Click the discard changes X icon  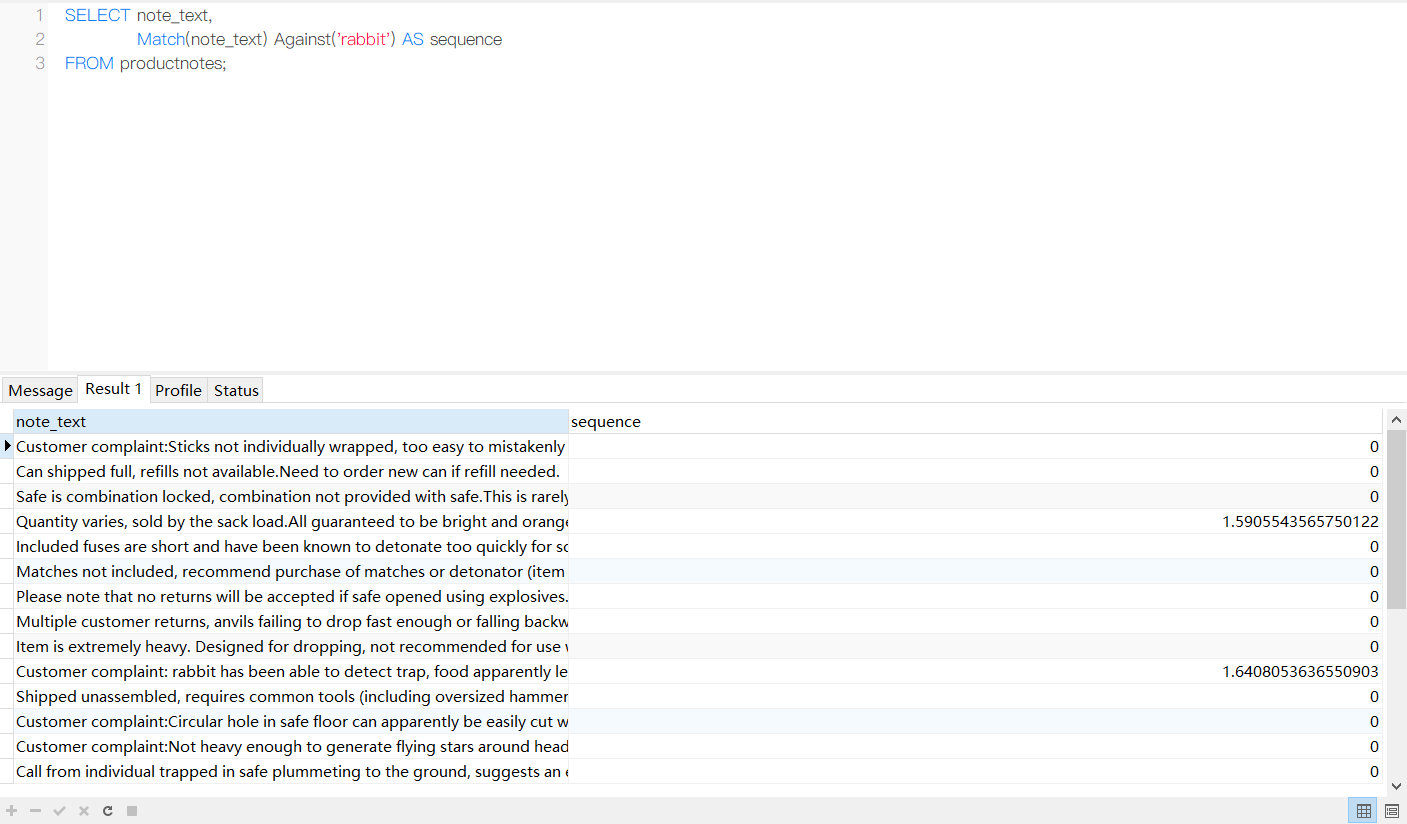[84, 811]
